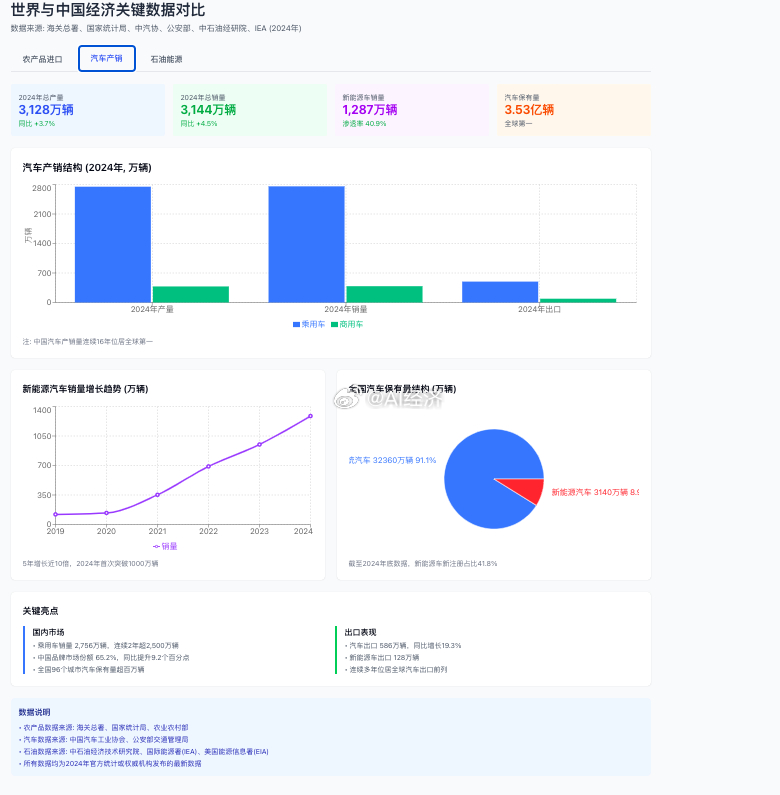Click the 连续多年位居全球汽车出口前列 bullet
Viewport: 780px width, 795px height.
point(396,670)
